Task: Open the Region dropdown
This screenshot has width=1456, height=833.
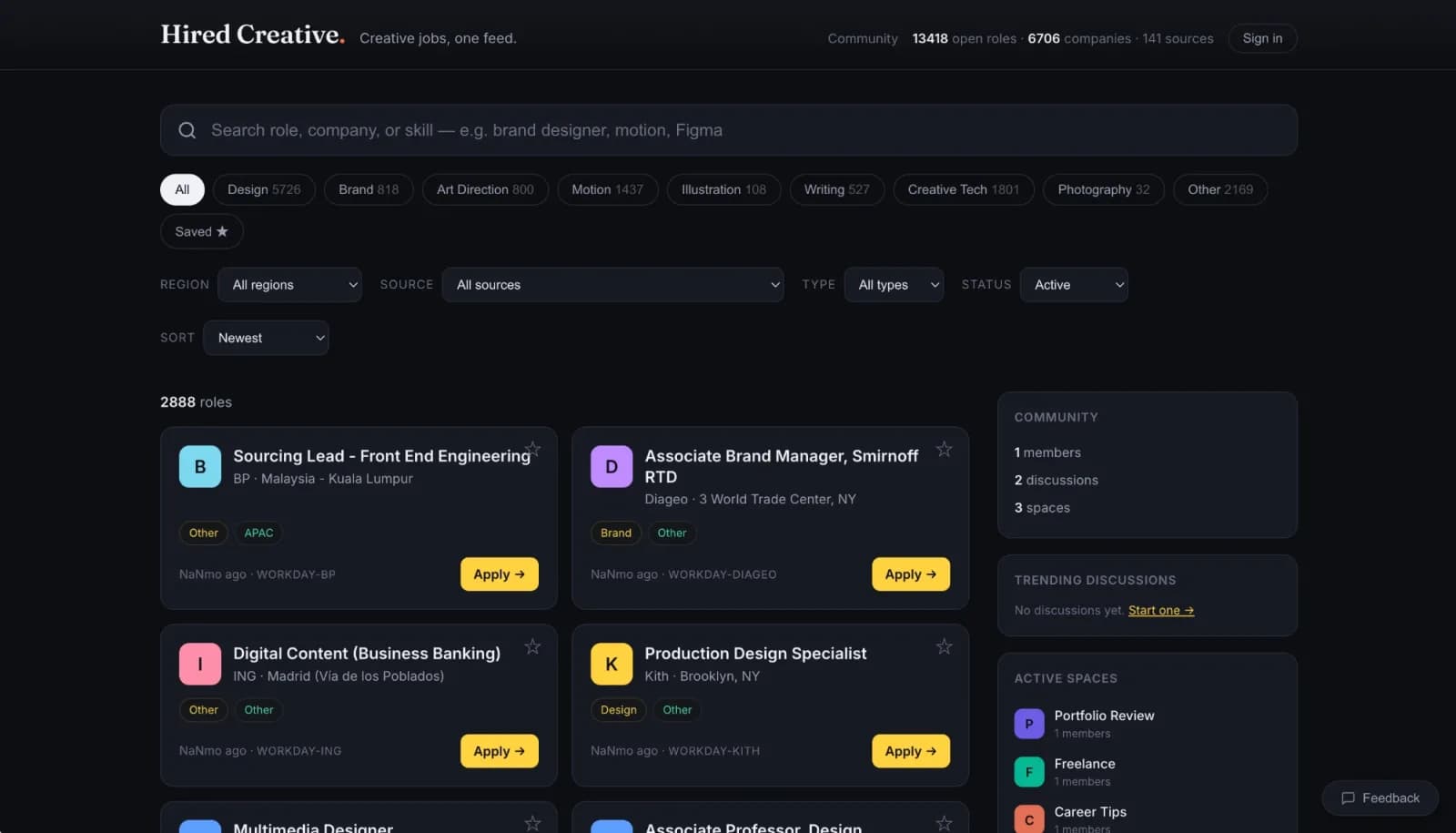Action: (x=290, y=285)
